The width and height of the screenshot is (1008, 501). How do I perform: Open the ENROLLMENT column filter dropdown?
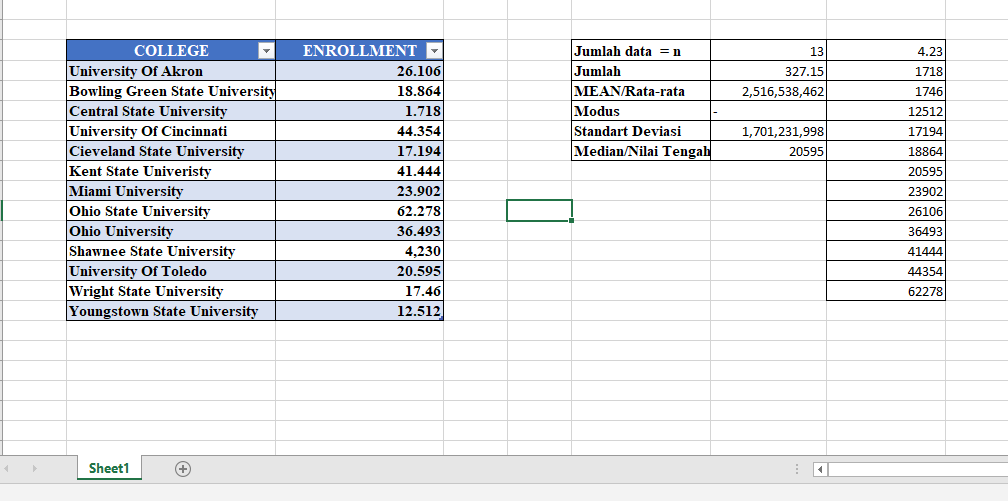[x=435, y=51]
